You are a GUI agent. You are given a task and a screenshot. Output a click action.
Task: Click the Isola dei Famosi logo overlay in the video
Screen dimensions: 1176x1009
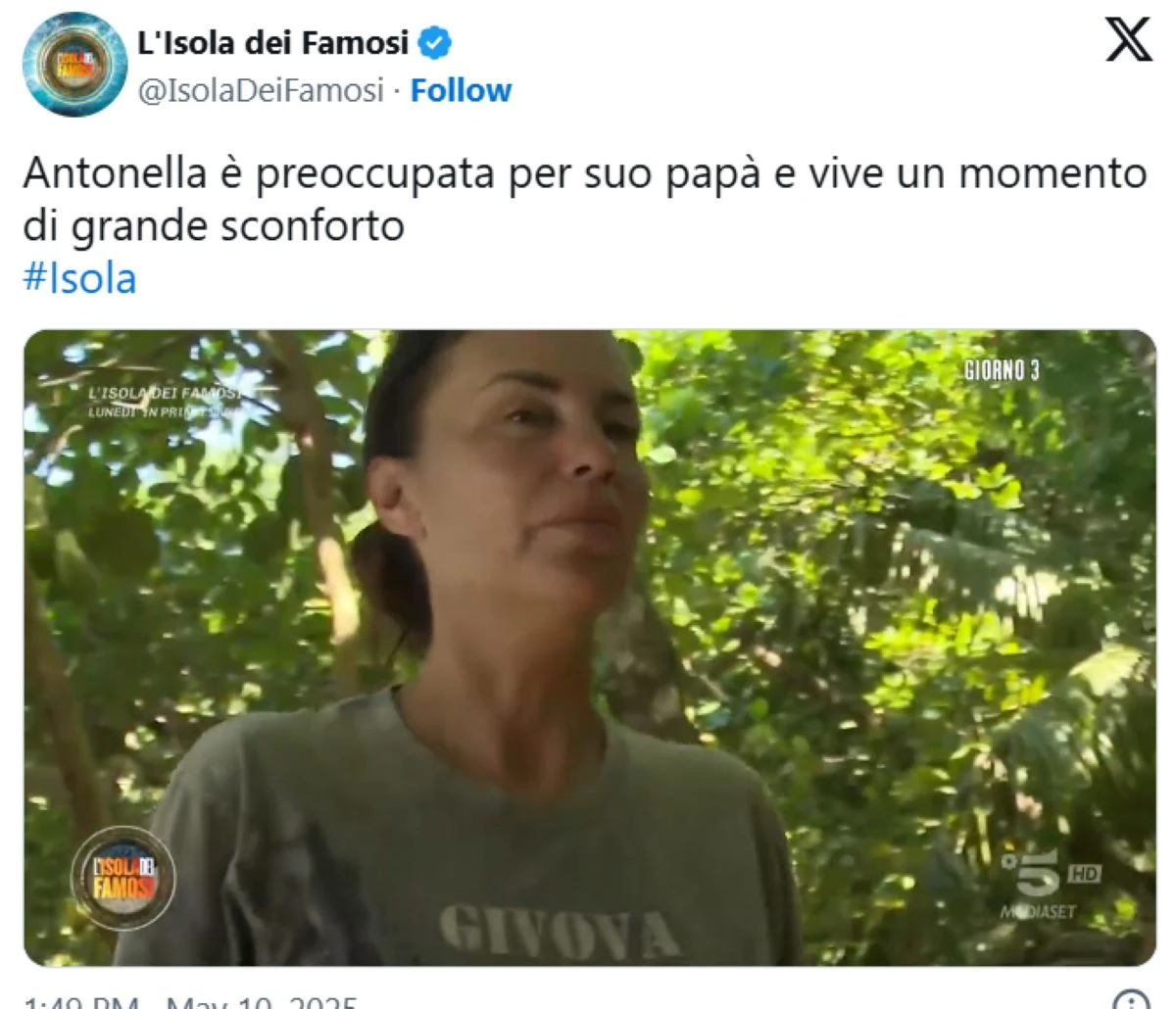122,878
